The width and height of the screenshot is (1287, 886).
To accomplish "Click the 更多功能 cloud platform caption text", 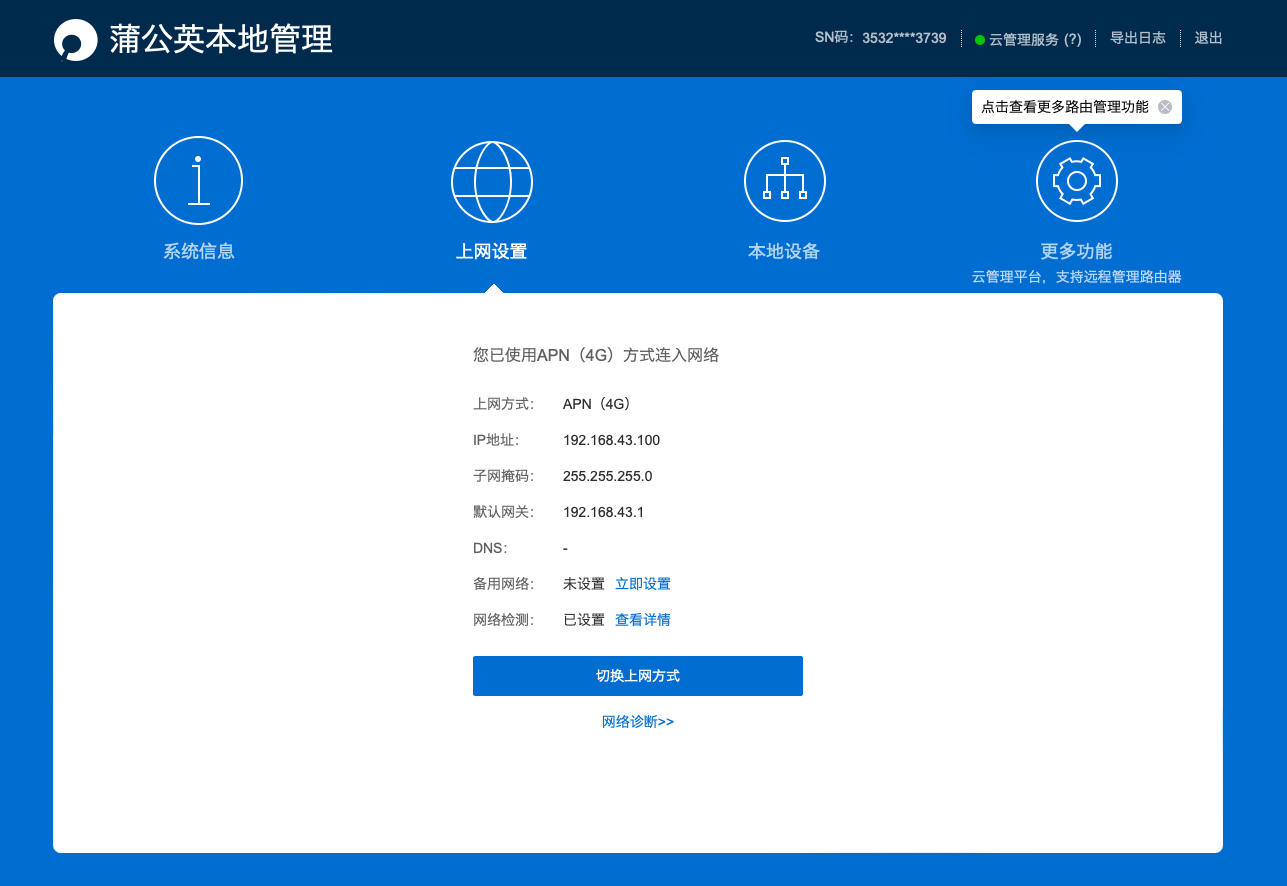I will [1076, 276].
